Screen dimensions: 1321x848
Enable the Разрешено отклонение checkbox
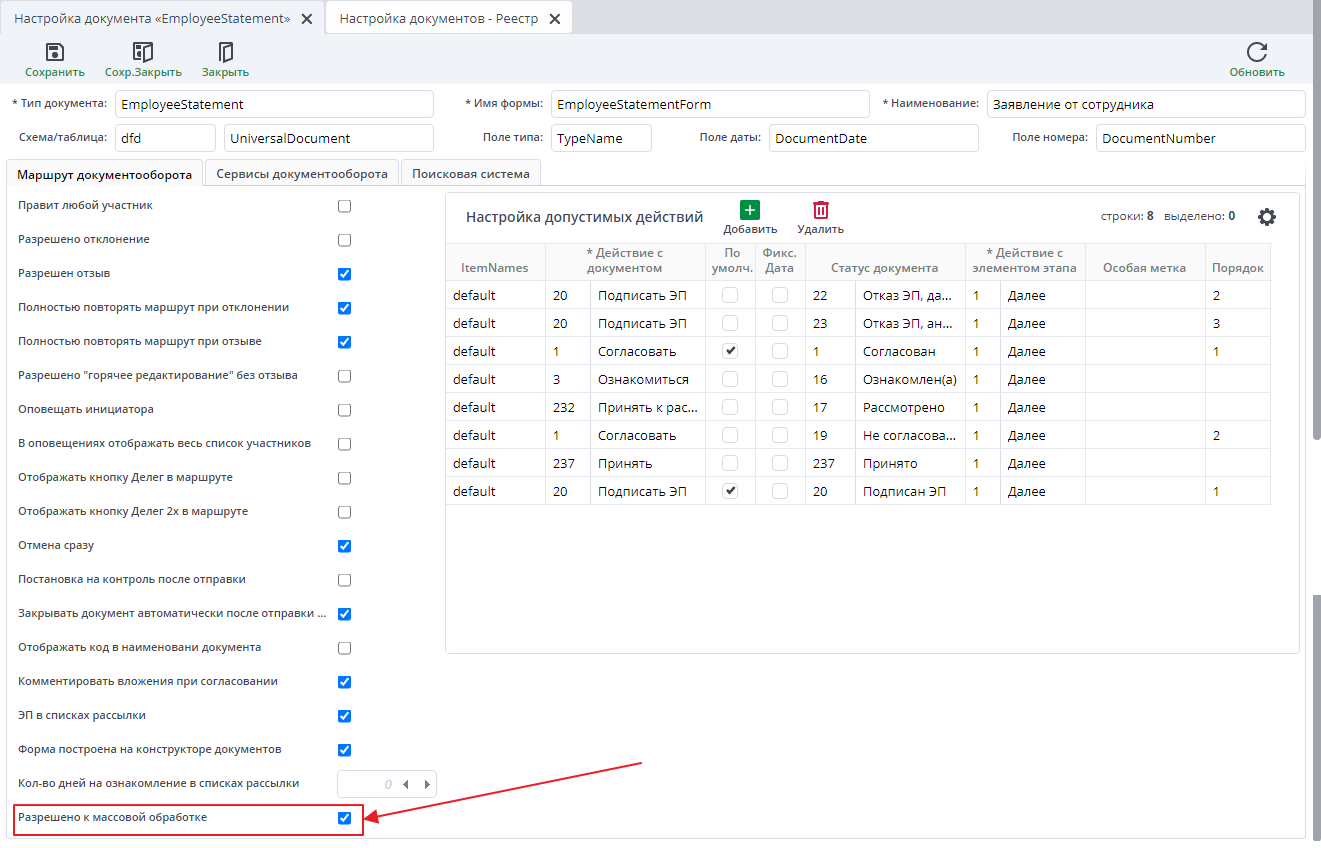(345, 240)
